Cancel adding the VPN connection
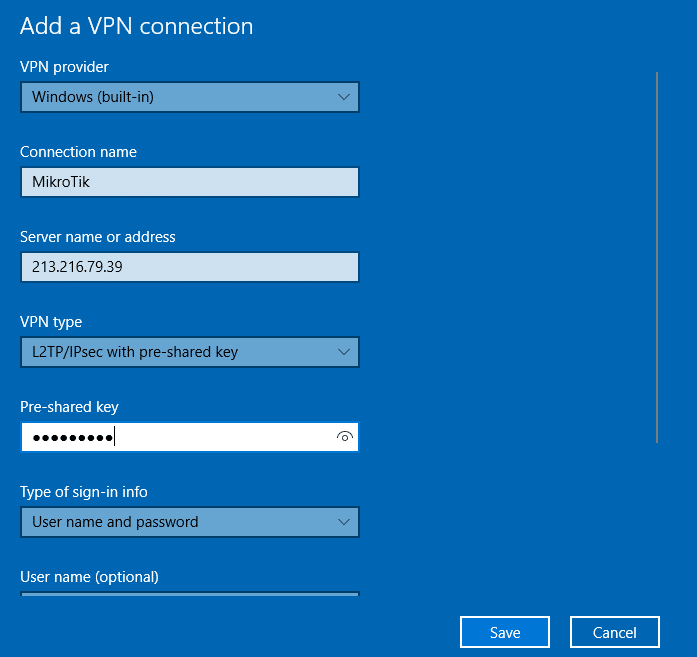 tap(615, 632)
